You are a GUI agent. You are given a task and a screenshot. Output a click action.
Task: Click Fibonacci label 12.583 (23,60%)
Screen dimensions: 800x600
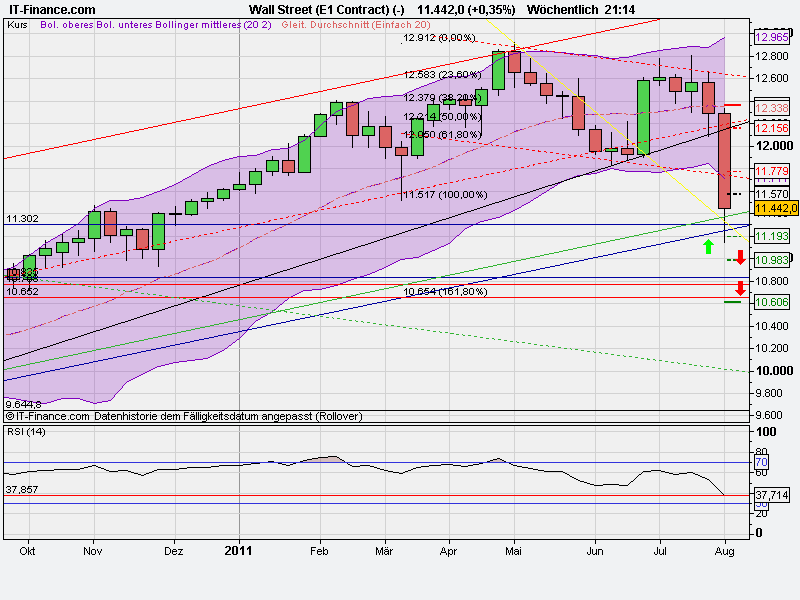[x=442, y=75]
